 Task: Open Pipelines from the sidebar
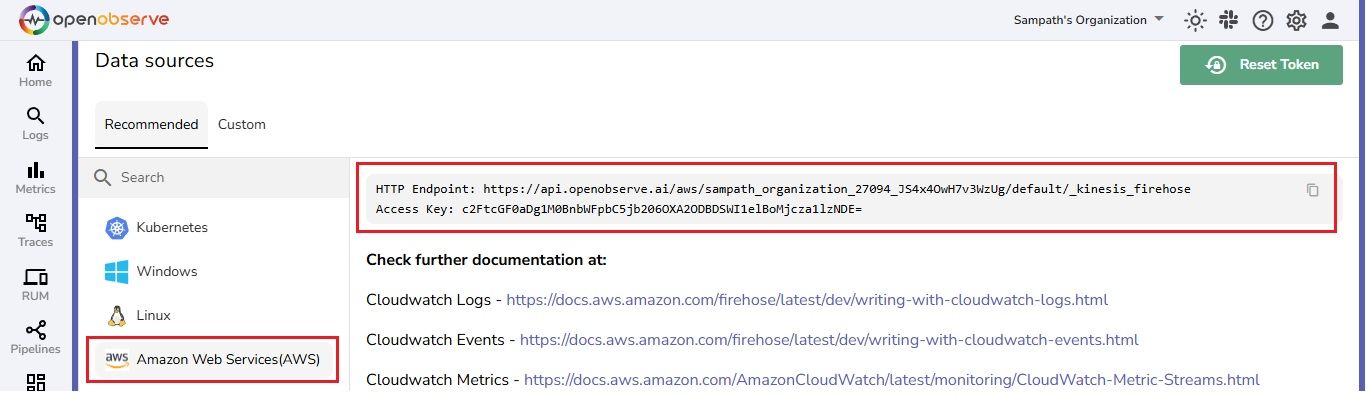click(35, 338)
